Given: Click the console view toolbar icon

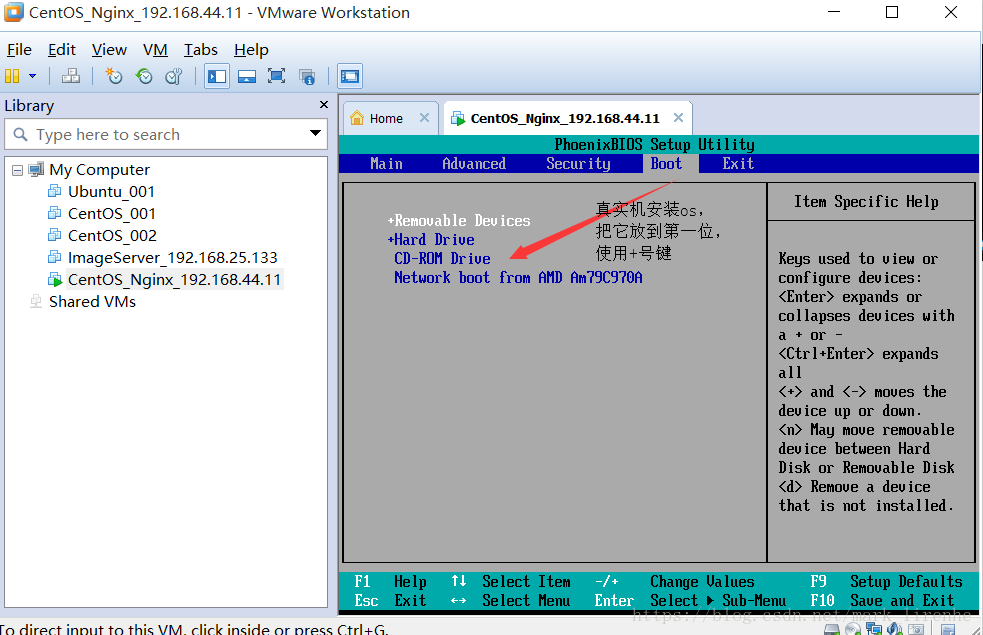Looking at the screenshot, I should [350, 76].
